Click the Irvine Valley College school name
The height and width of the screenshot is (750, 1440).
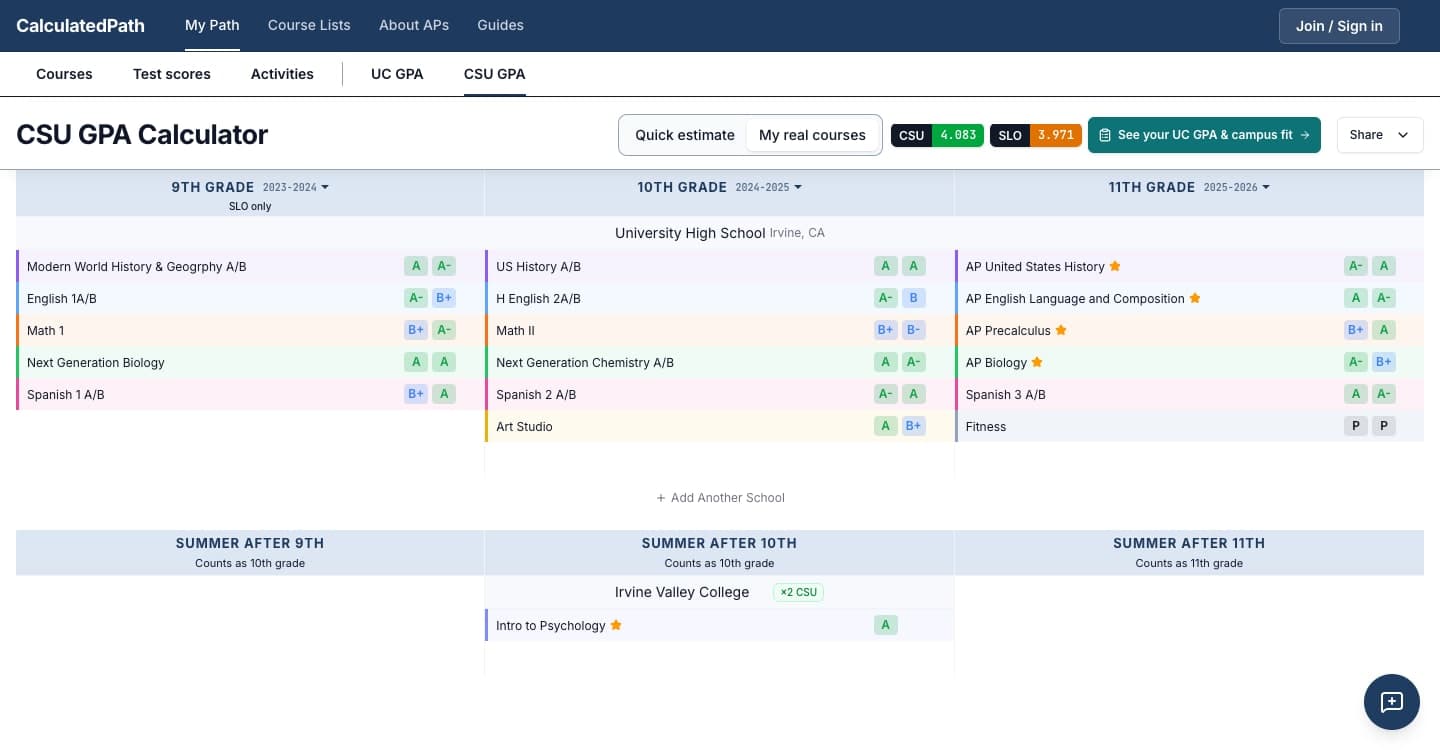pyautogui.click(x=682, y=592)
